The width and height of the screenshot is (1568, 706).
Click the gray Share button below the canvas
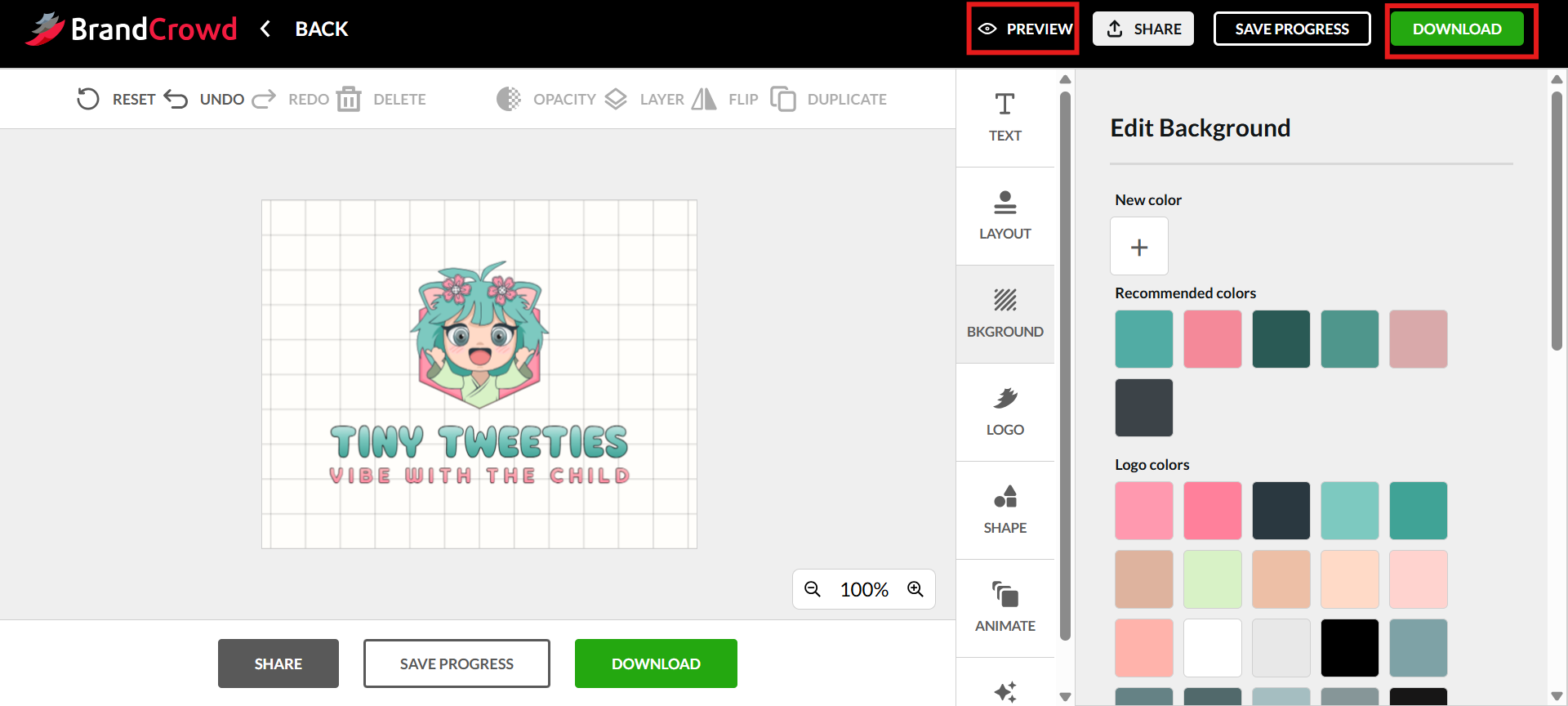tap(278, 664)
